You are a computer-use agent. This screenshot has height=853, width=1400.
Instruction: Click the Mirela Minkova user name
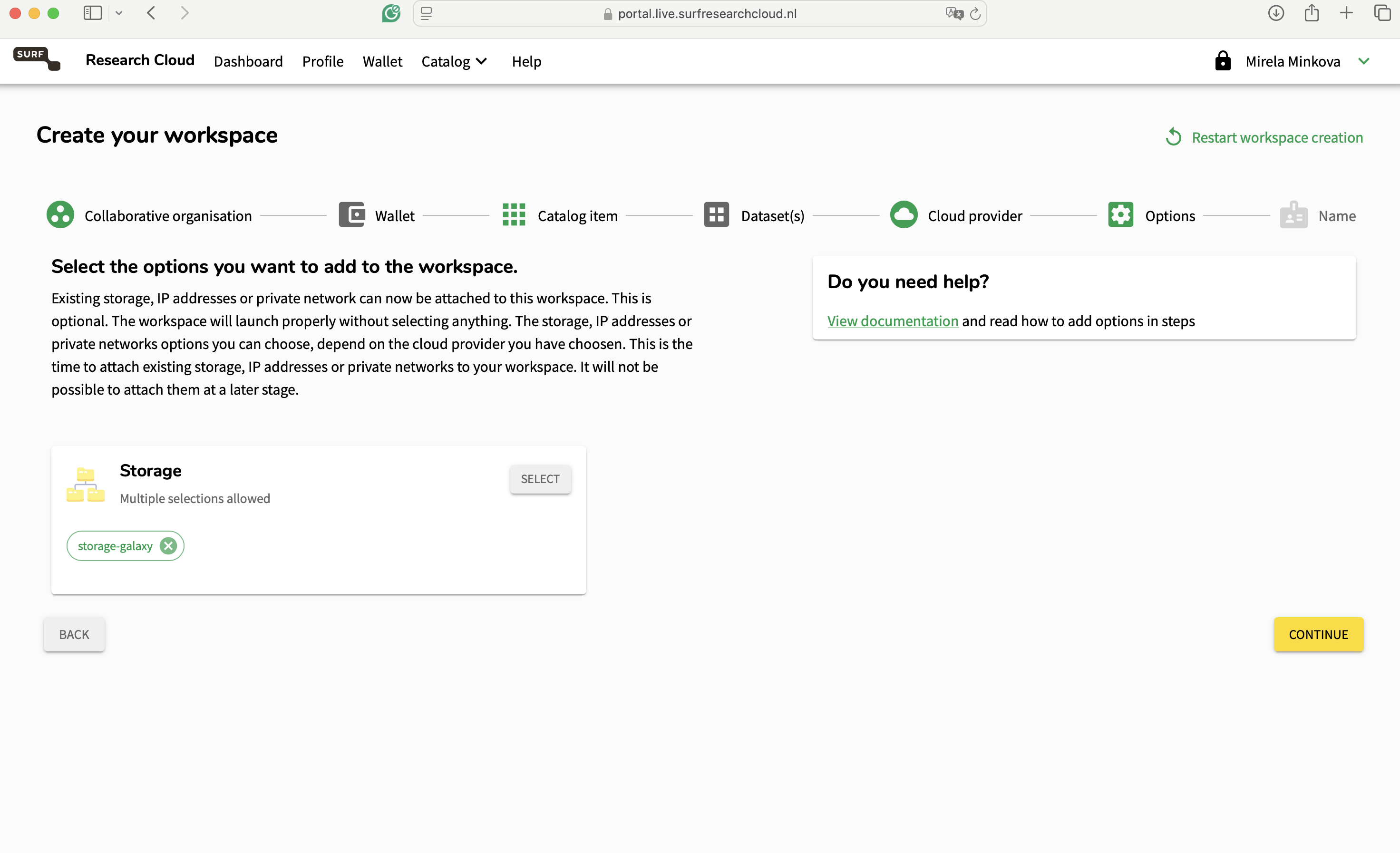click(1293, 61)
